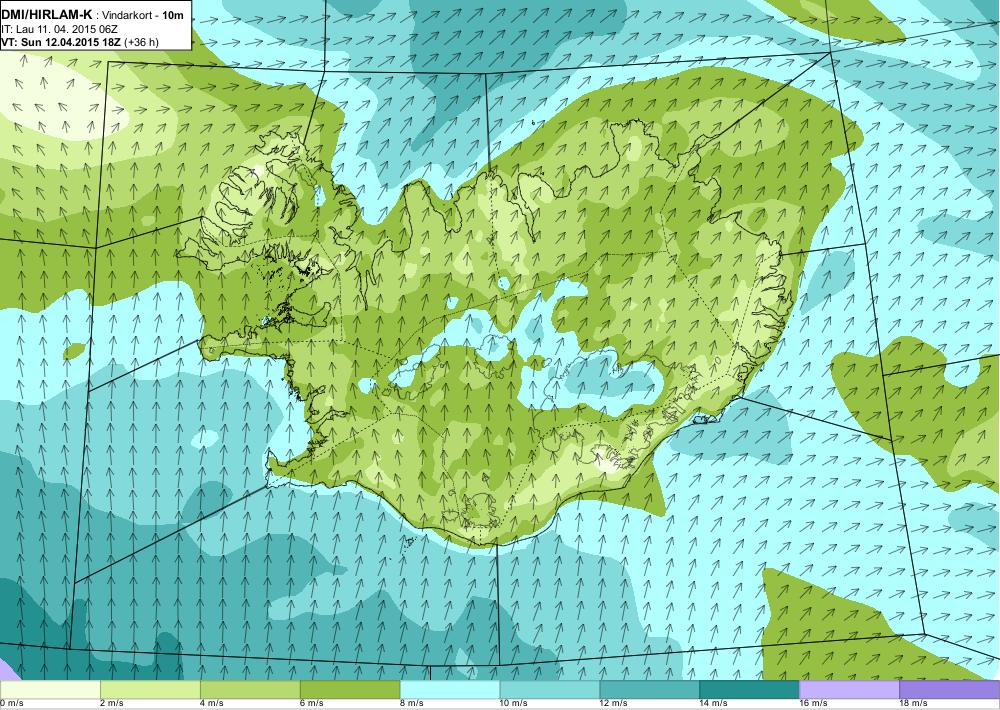
Task: Click the '8 m/s' legend label
Action: pyautogui.click(x=412, y=704)
